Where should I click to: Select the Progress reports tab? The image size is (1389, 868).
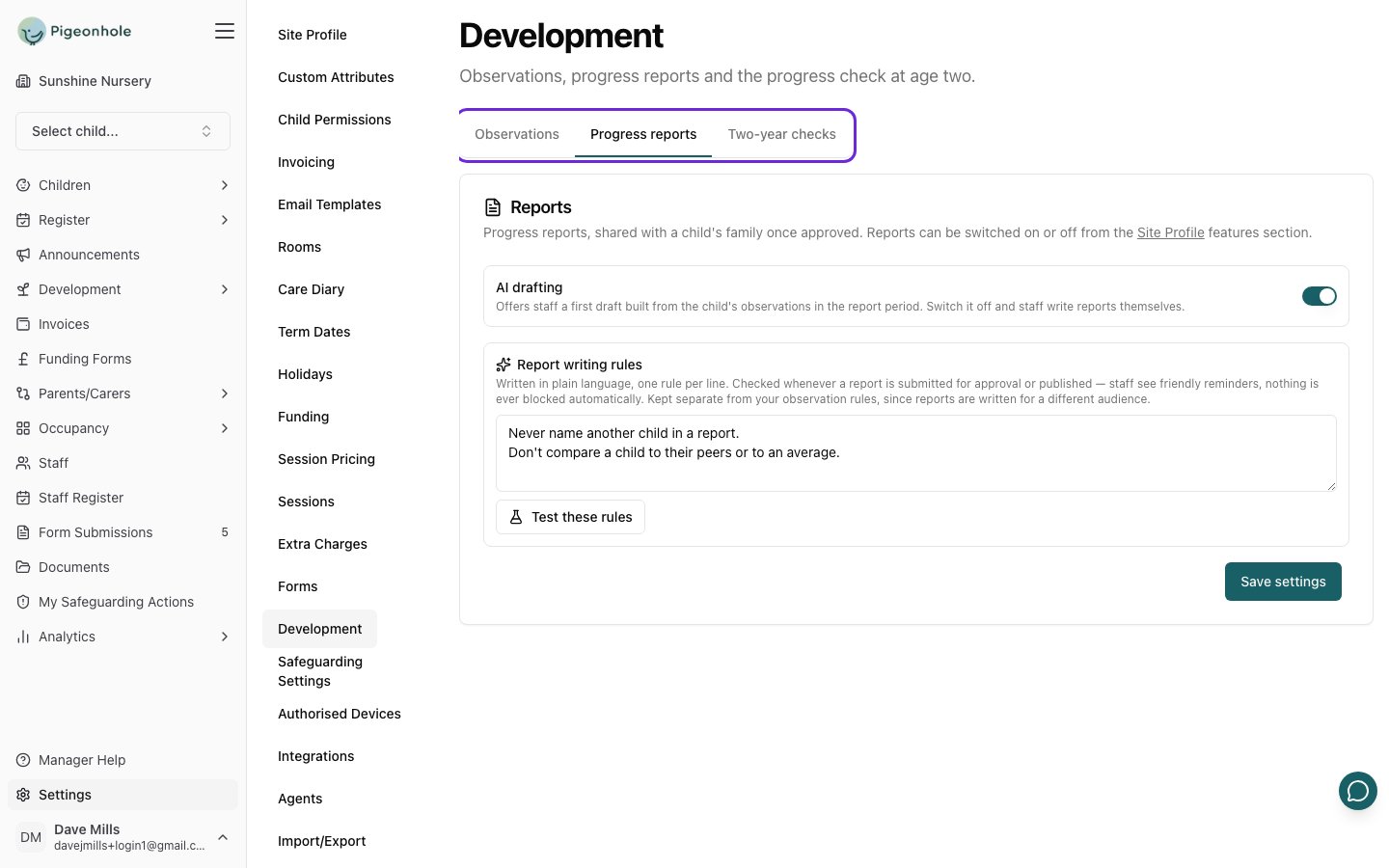pos(643,134)
